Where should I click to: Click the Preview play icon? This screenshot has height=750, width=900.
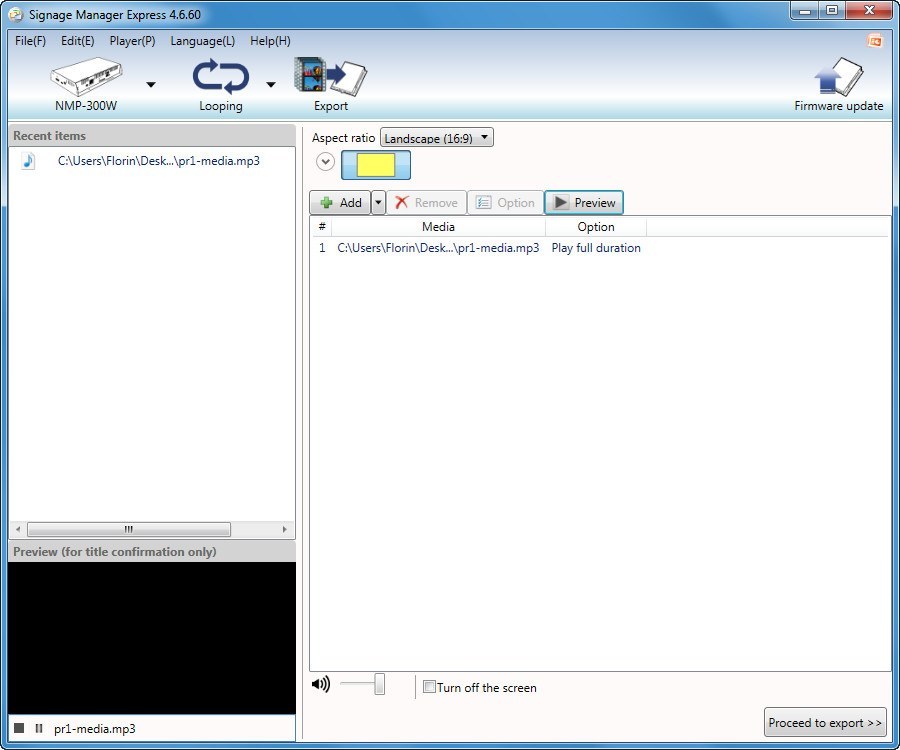click(563, 202)
